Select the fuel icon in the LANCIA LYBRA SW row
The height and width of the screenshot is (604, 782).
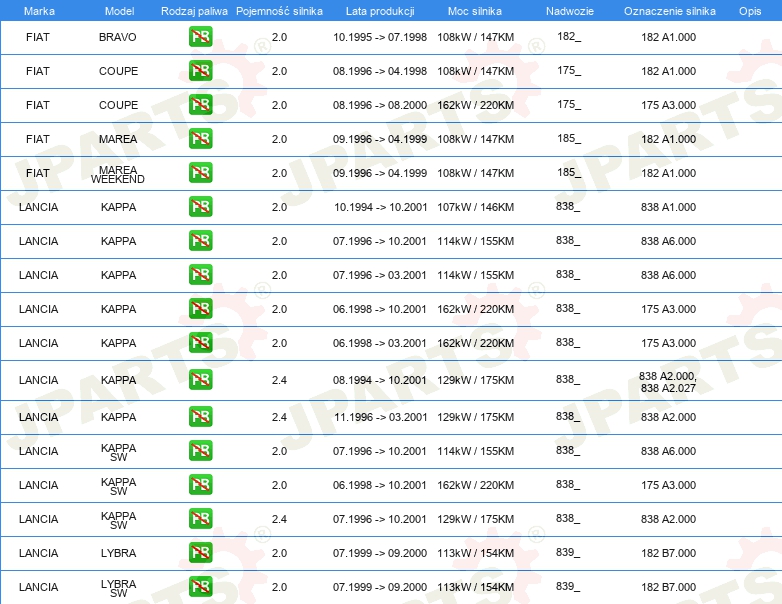[200, 587]
